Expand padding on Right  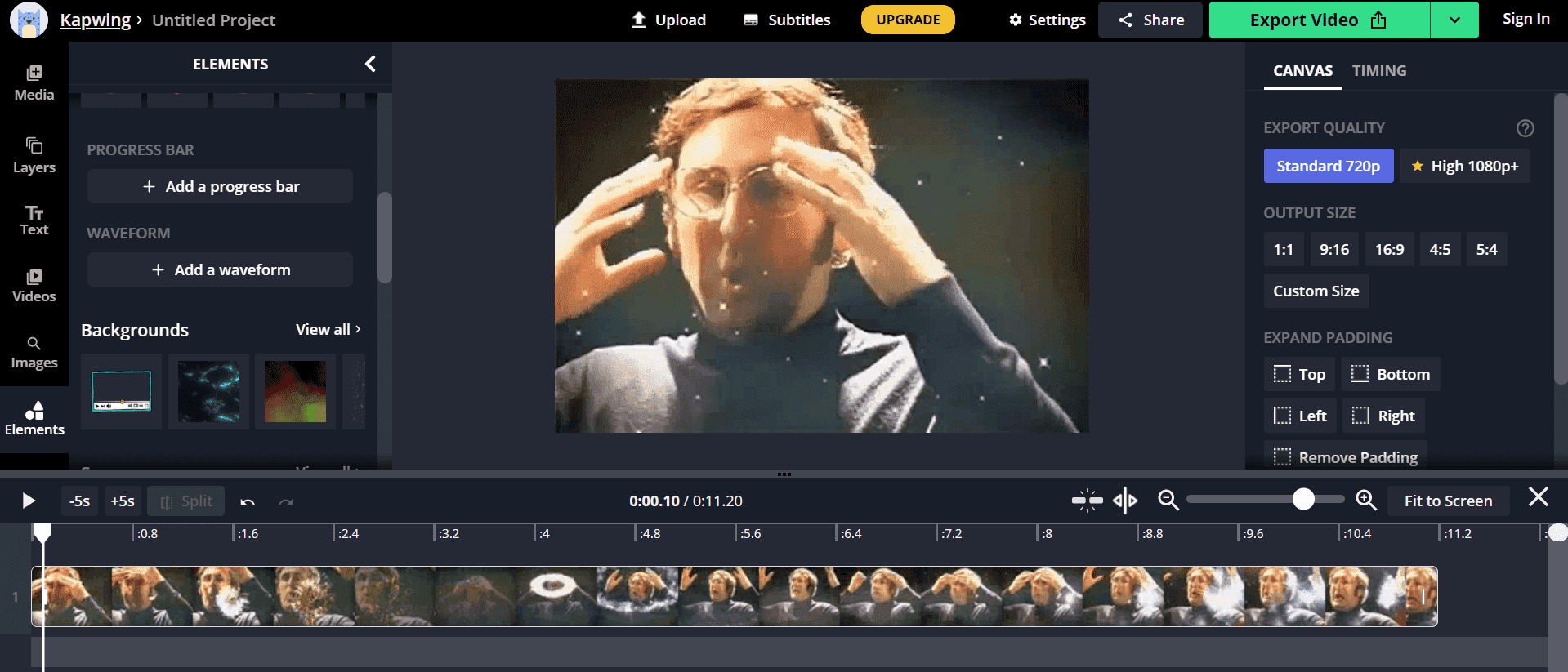tap(1383, 416)
